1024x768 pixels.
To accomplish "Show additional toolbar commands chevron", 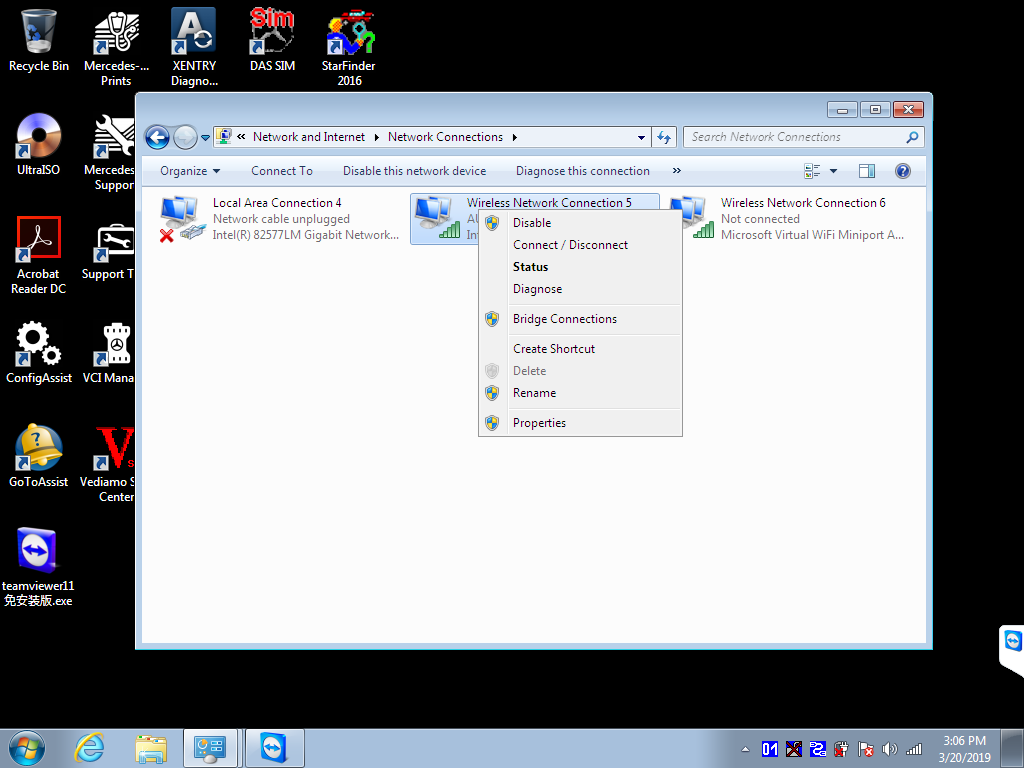I will (x=677, y=170).
